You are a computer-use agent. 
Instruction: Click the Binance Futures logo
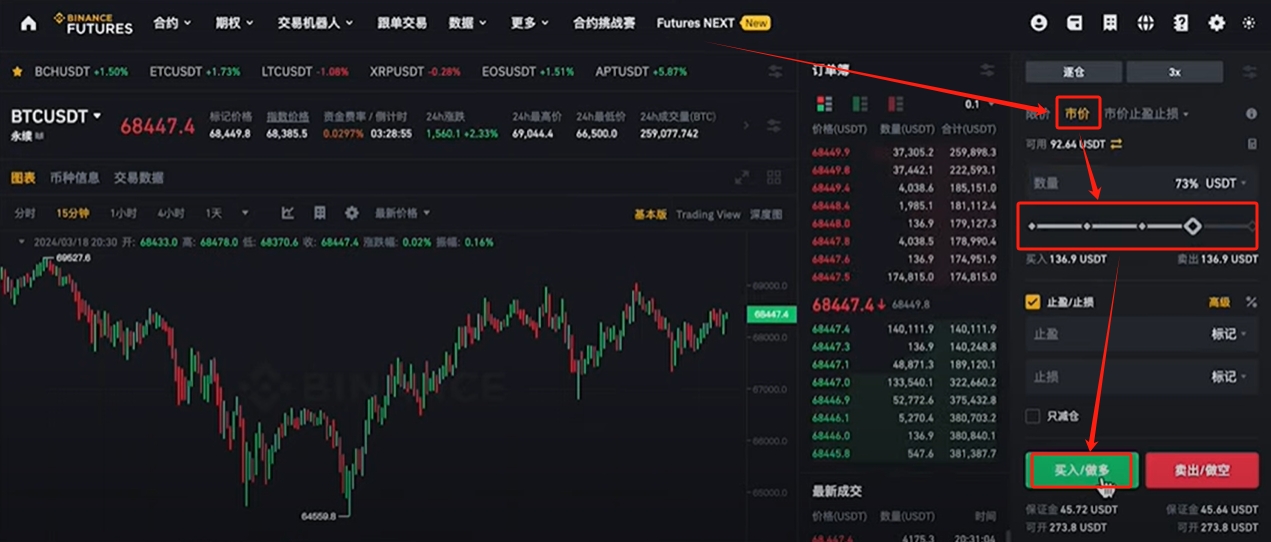93,23
